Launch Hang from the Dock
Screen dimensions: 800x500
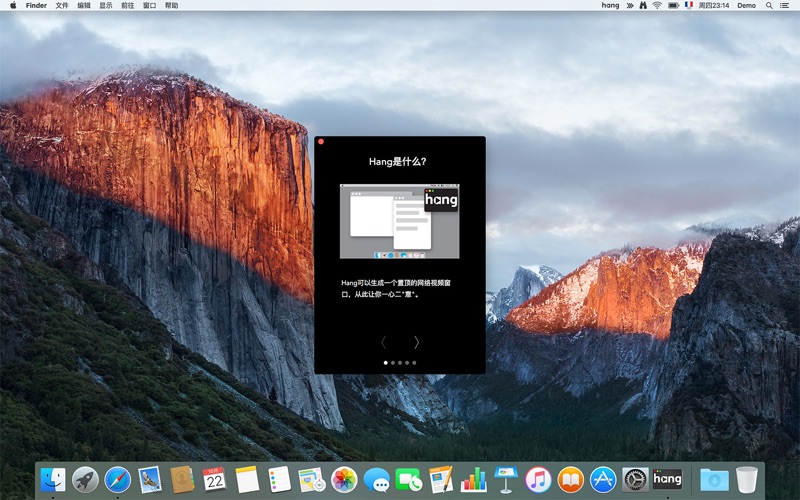(x=667, y=479)
